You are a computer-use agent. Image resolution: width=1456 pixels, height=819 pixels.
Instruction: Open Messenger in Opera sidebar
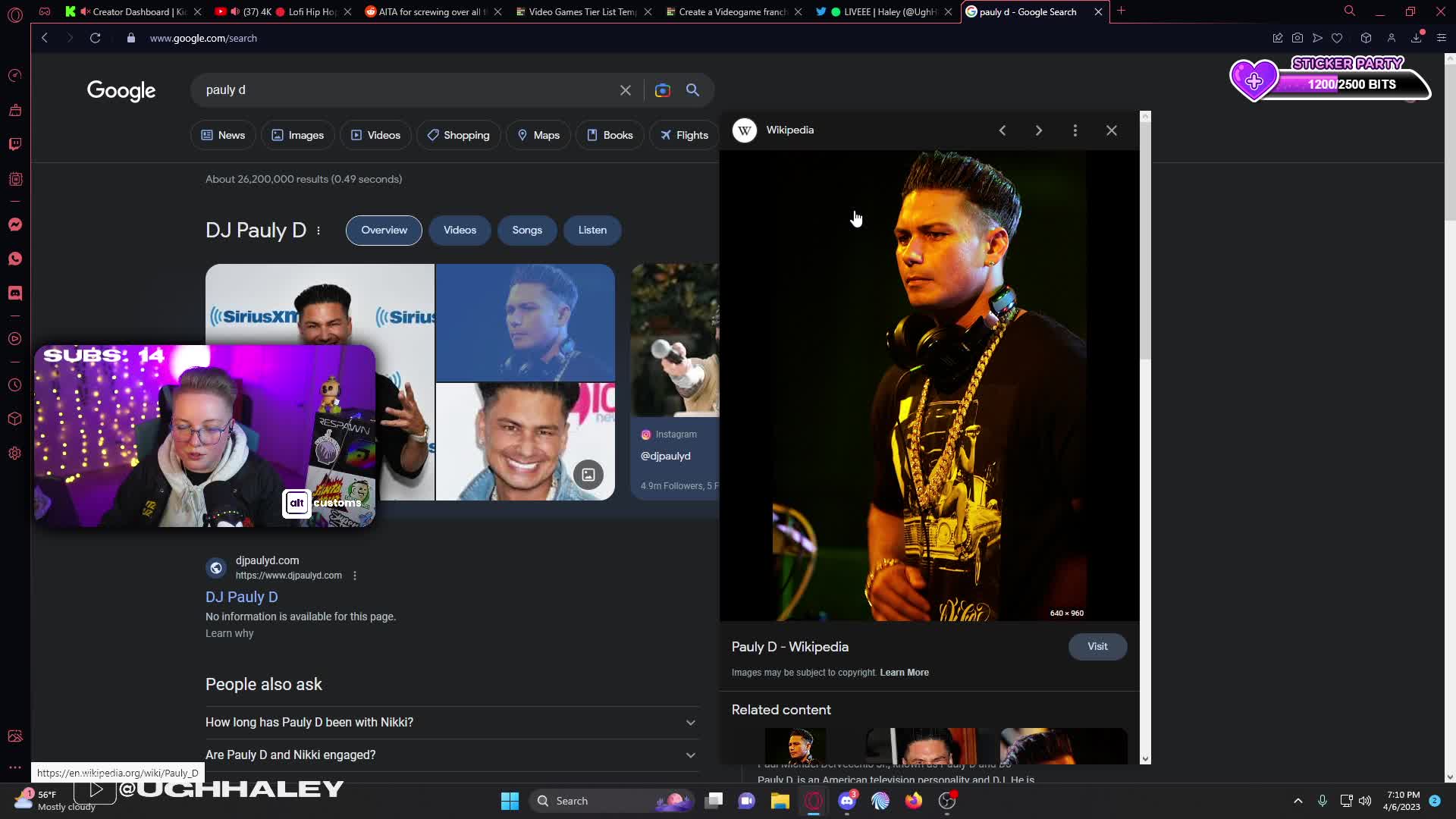pyautogui.click(x=15, y=224)
